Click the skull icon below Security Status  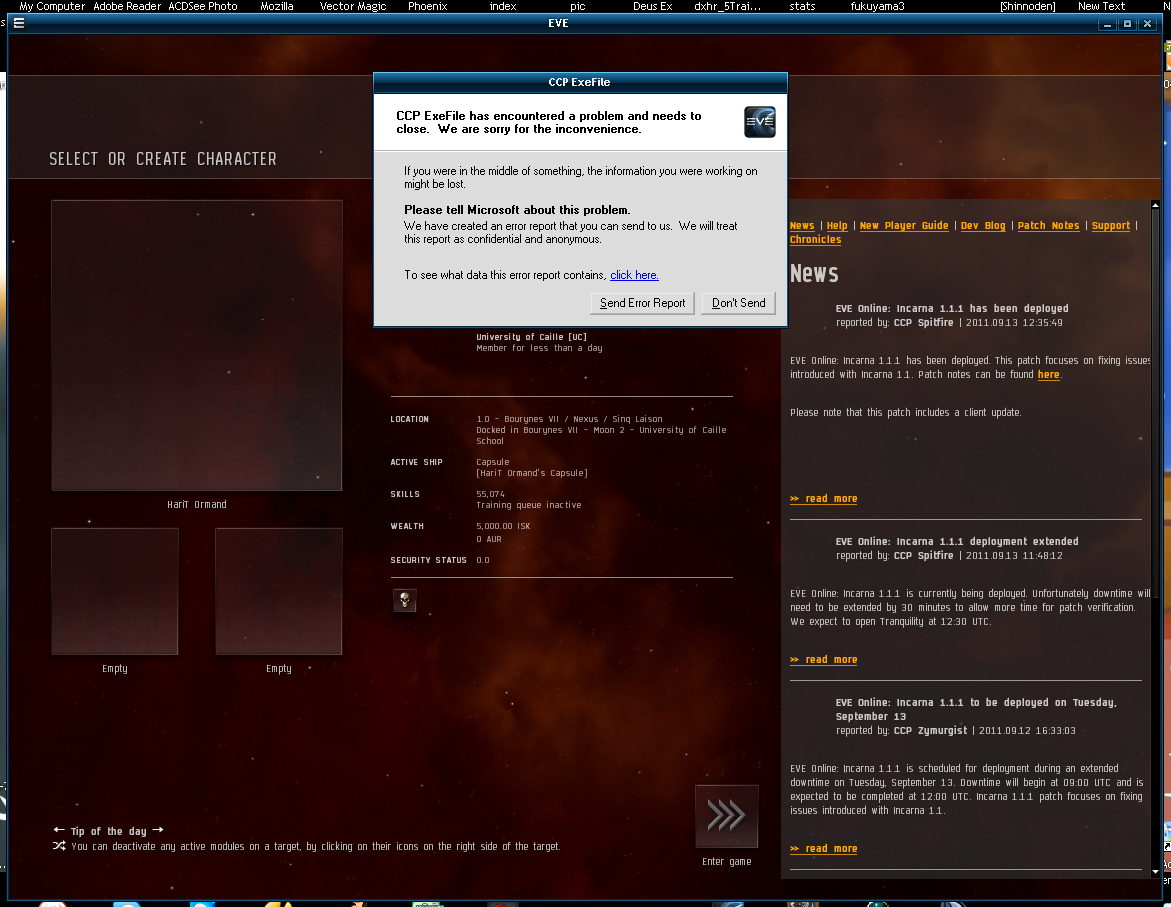click(x=405, y=600)
